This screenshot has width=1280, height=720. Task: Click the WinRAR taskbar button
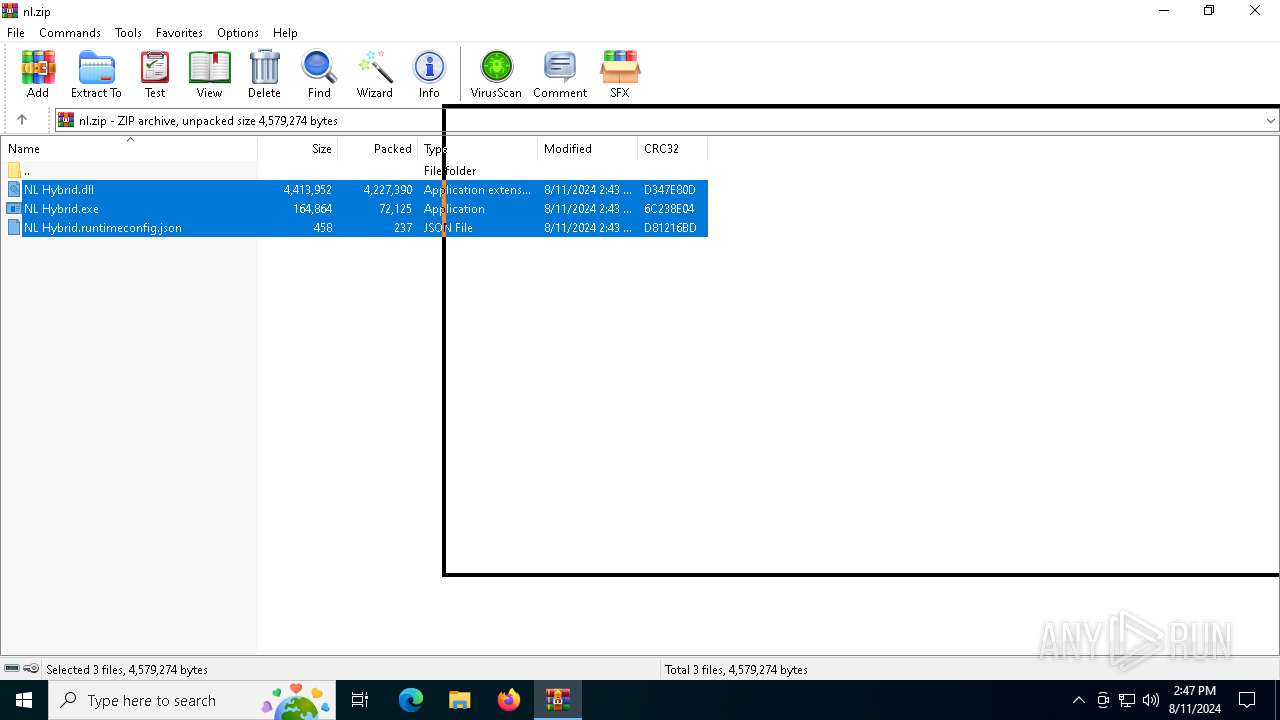(557, 700)
